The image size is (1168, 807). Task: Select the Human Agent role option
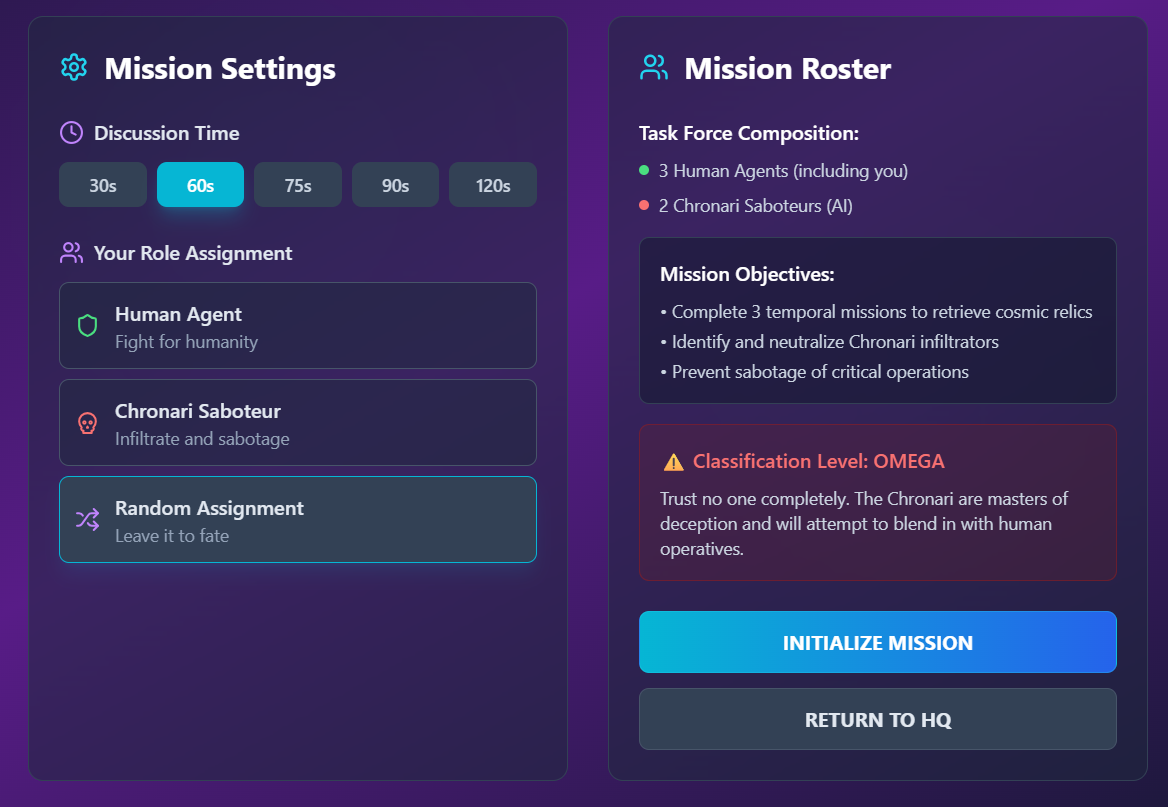click(298, 326)
